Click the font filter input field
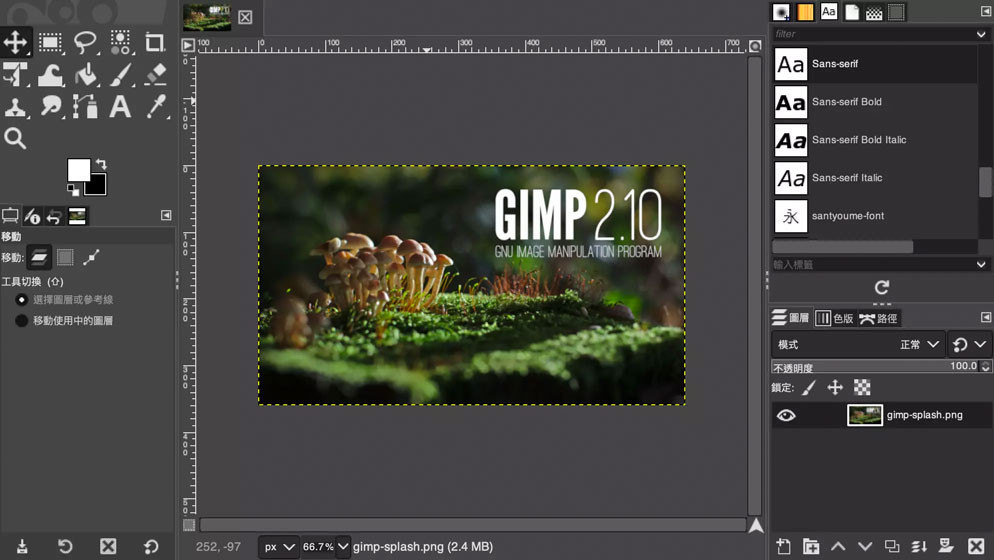Image resolution: width=994 pixels, height=560 pixels. [x=873, y=34]
